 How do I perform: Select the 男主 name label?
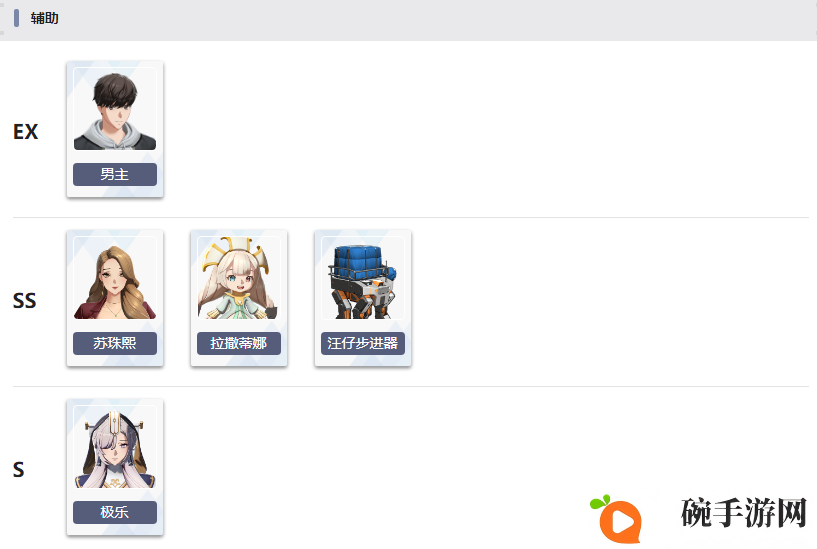115,174
